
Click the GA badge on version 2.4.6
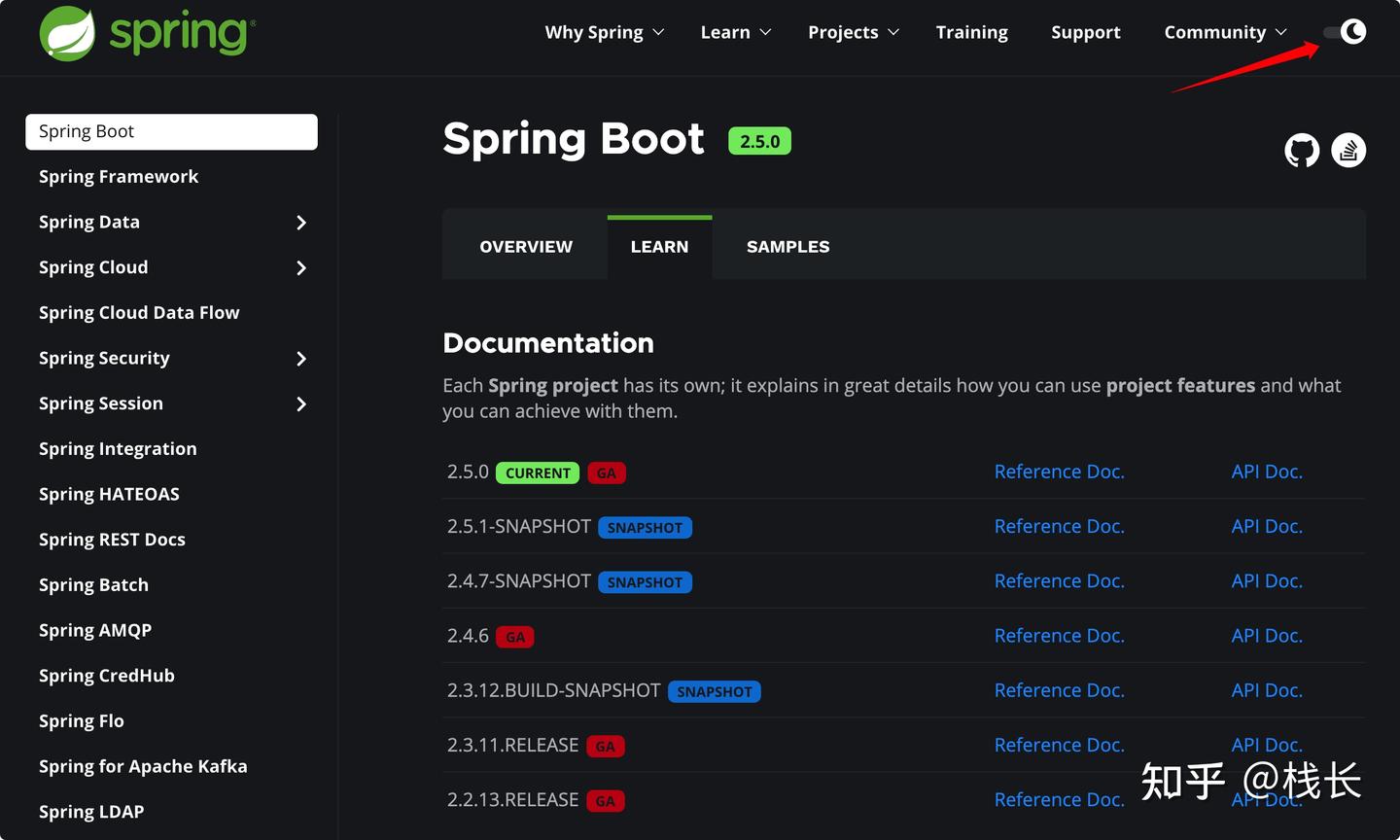[x=515, y=637]
